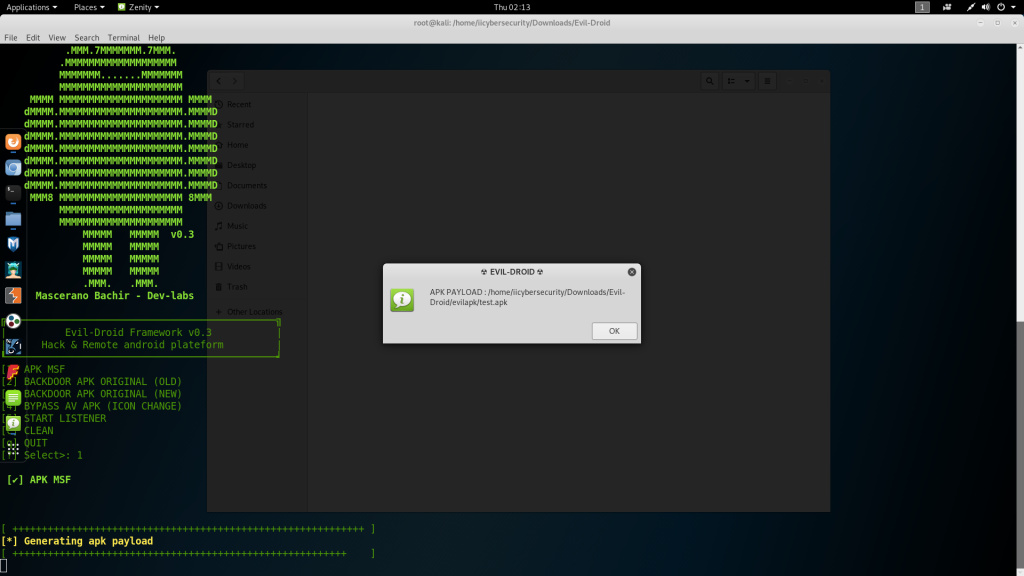Image resolution: width=1024 pixels, height=576 pixels.
Task: Show all applications grid in dock
Action: 13,449
